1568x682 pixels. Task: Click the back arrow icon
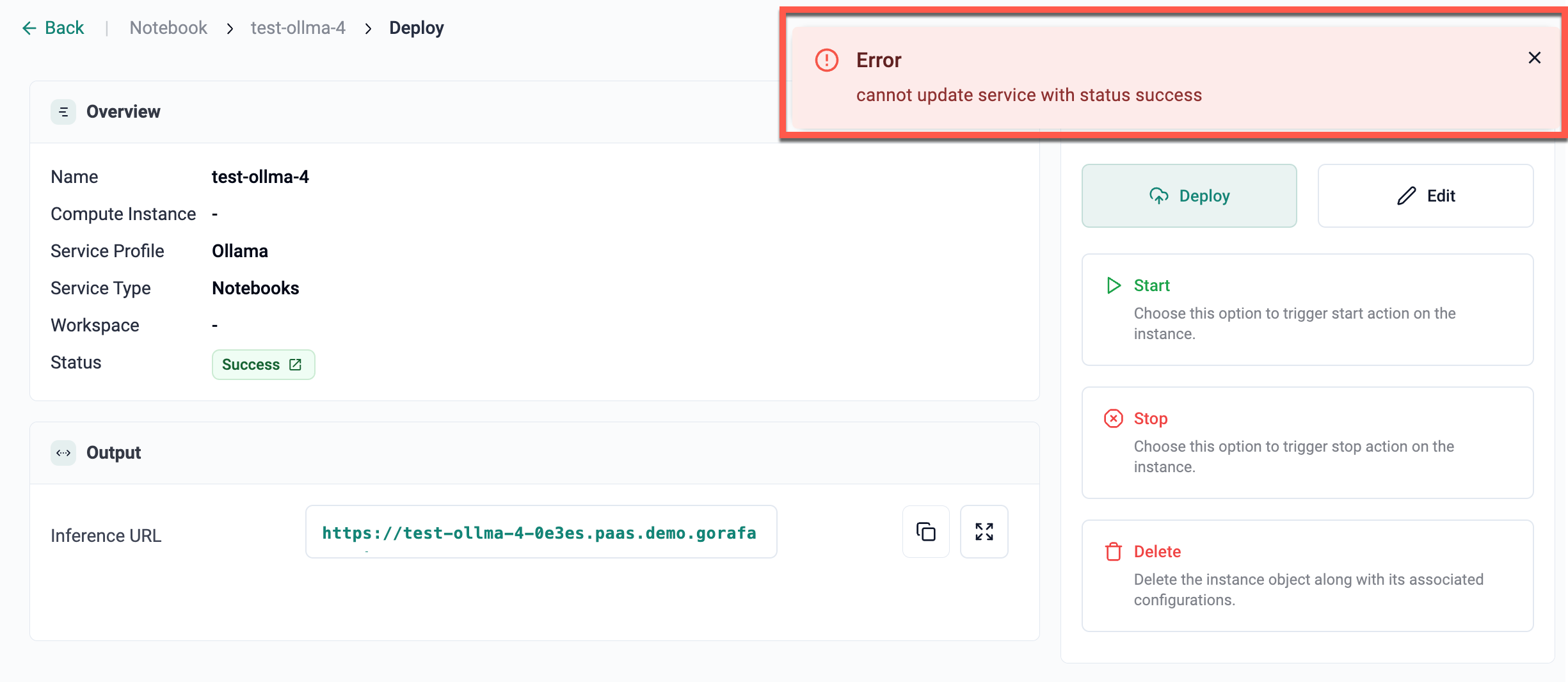(29, 28)
